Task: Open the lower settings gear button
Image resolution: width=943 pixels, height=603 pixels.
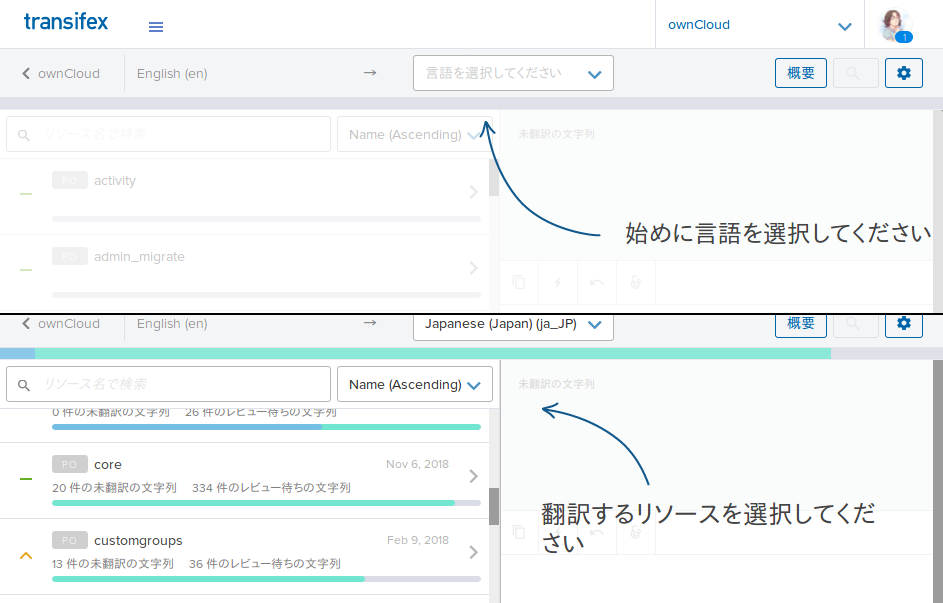Action: coord(903,325)
